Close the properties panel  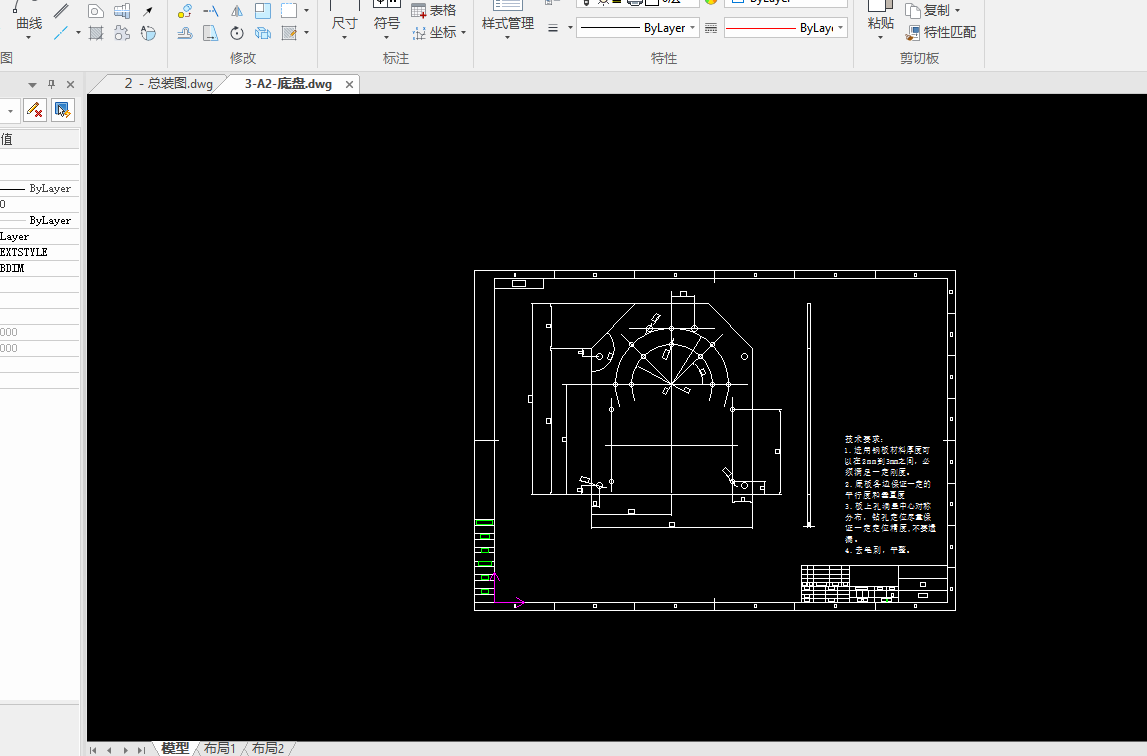[70, 84]
